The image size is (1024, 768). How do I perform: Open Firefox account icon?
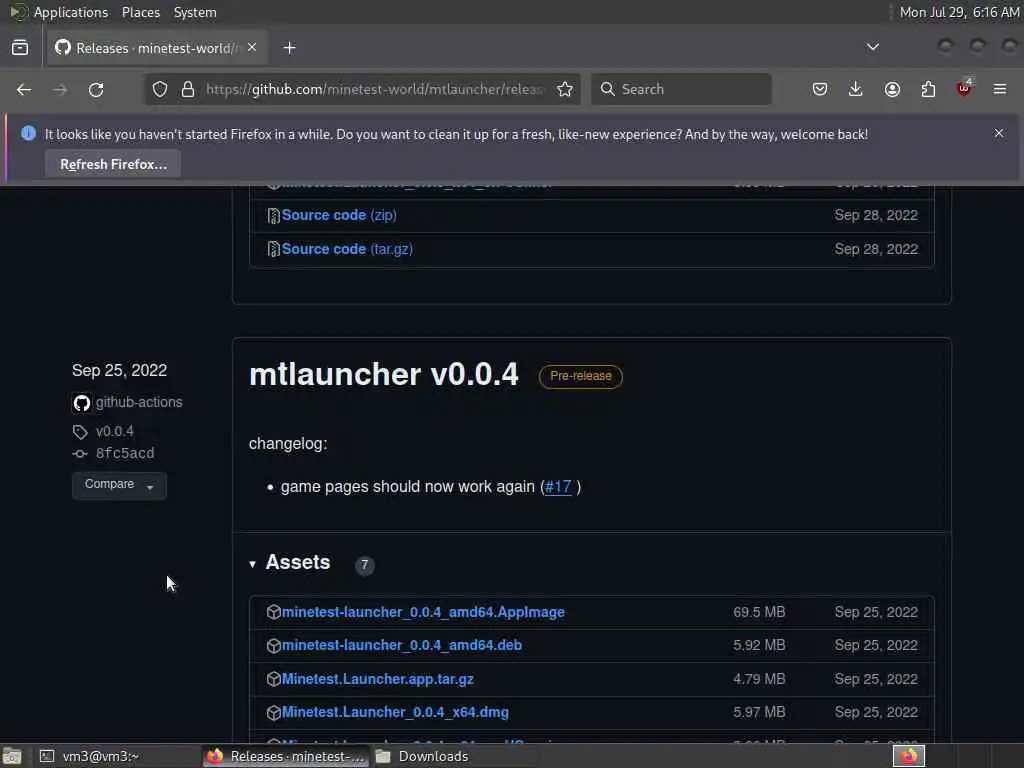pyautogui.click(x=892, y=89)
